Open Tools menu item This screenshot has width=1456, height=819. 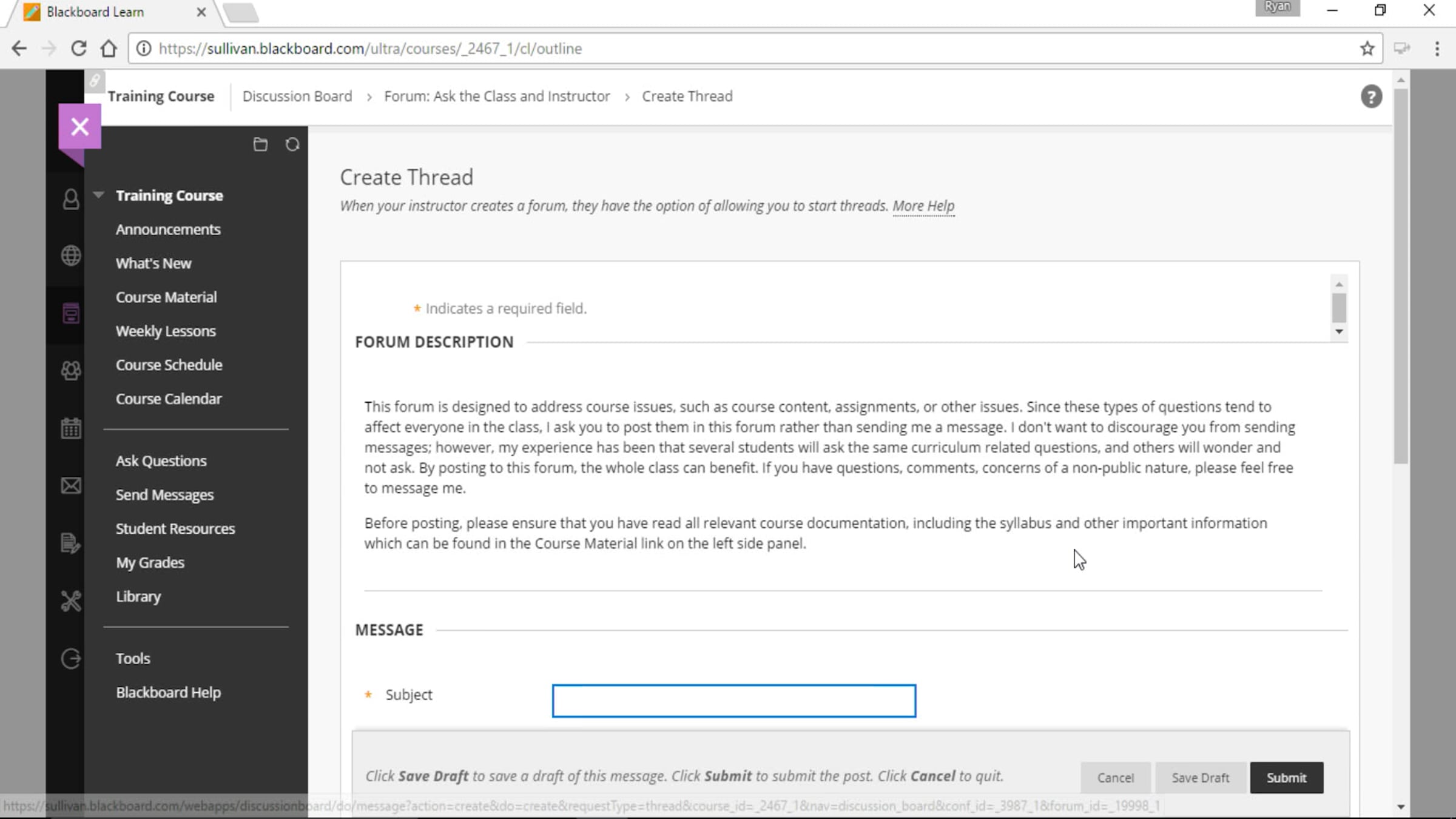pyautogui.click(x=133, y=659)
